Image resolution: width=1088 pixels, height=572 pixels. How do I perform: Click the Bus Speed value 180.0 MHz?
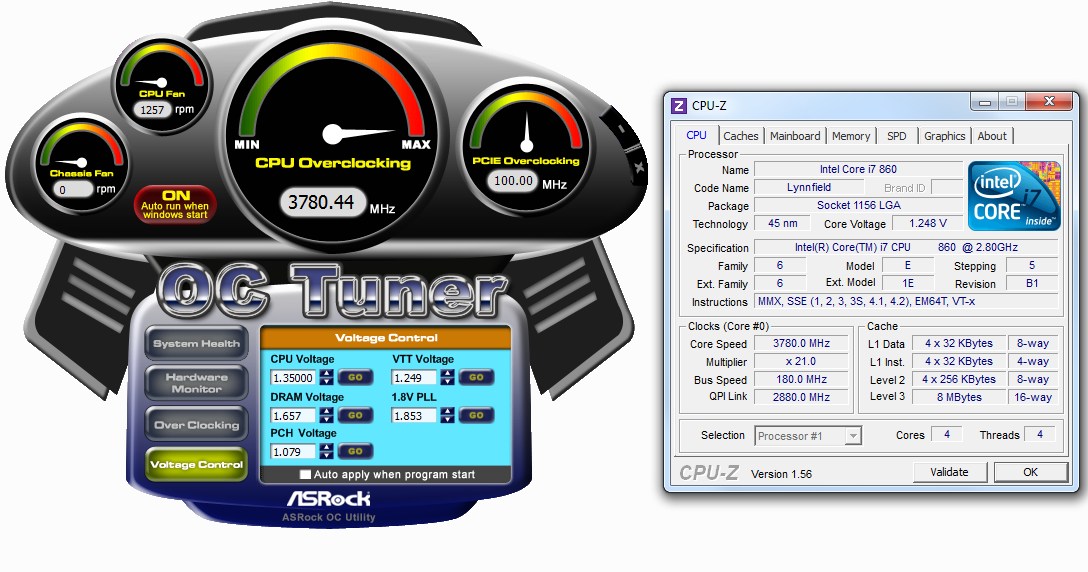(801, 379)
